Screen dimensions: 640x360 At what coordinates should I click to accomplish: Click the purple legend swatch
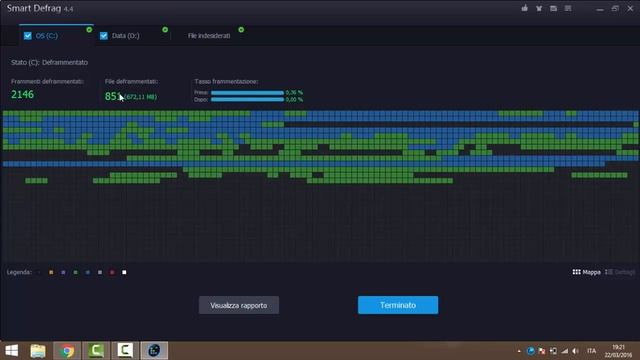[63, 272]
